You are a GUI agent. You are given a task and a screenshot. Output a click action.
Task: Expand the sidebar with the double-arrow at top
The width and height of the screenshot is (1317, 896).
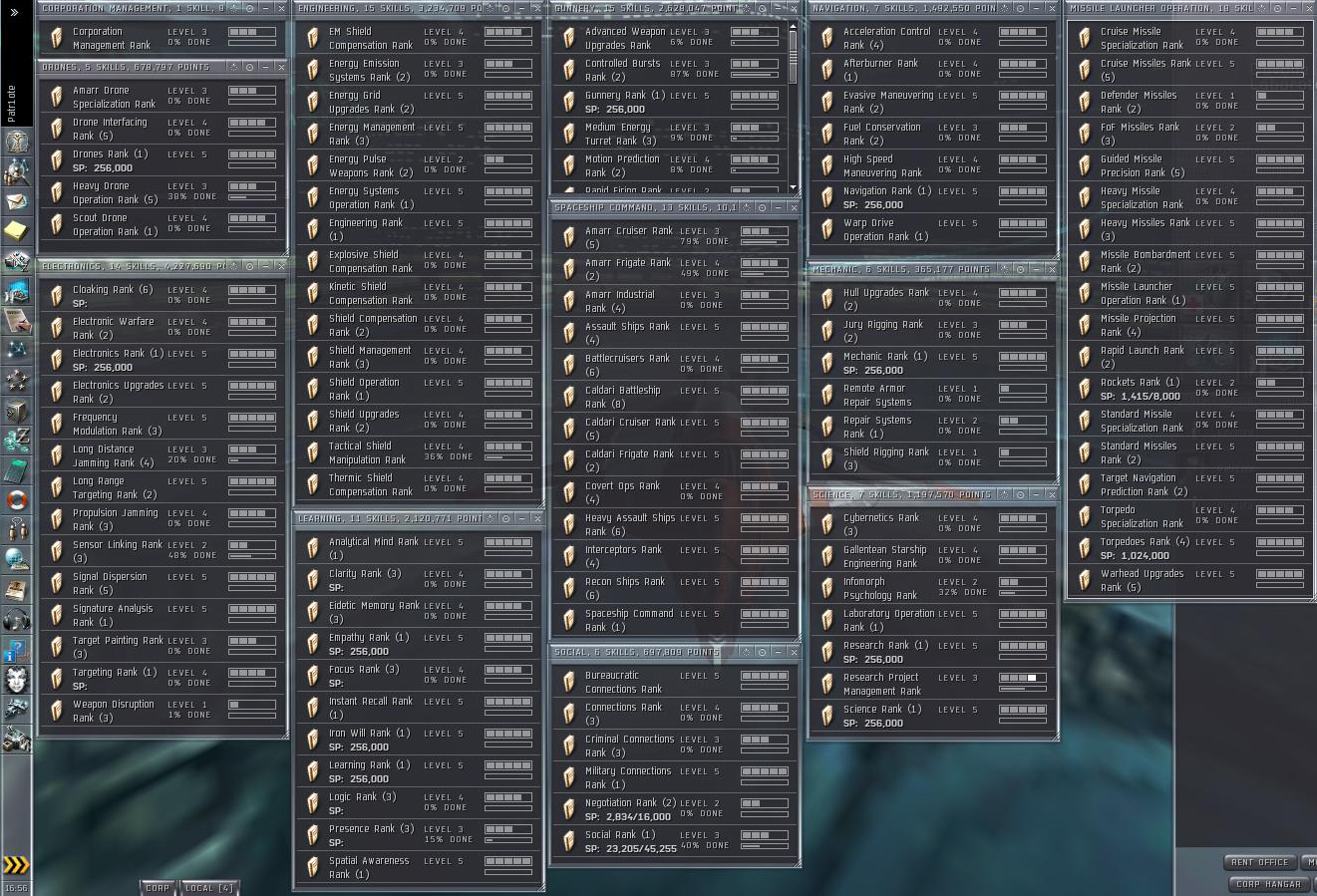14,12
